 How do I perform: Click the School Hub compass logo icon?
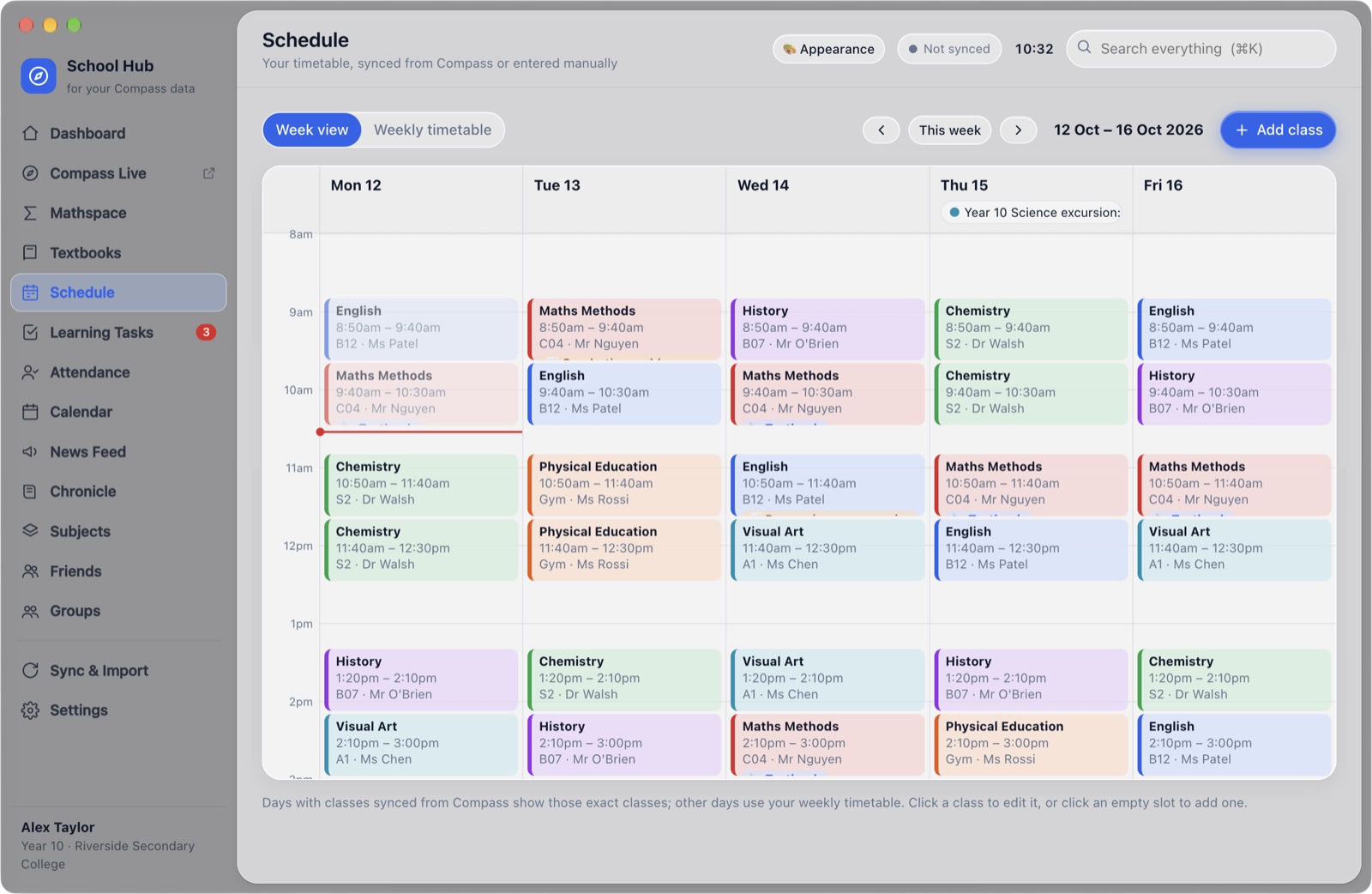click(x=39, y=76)
